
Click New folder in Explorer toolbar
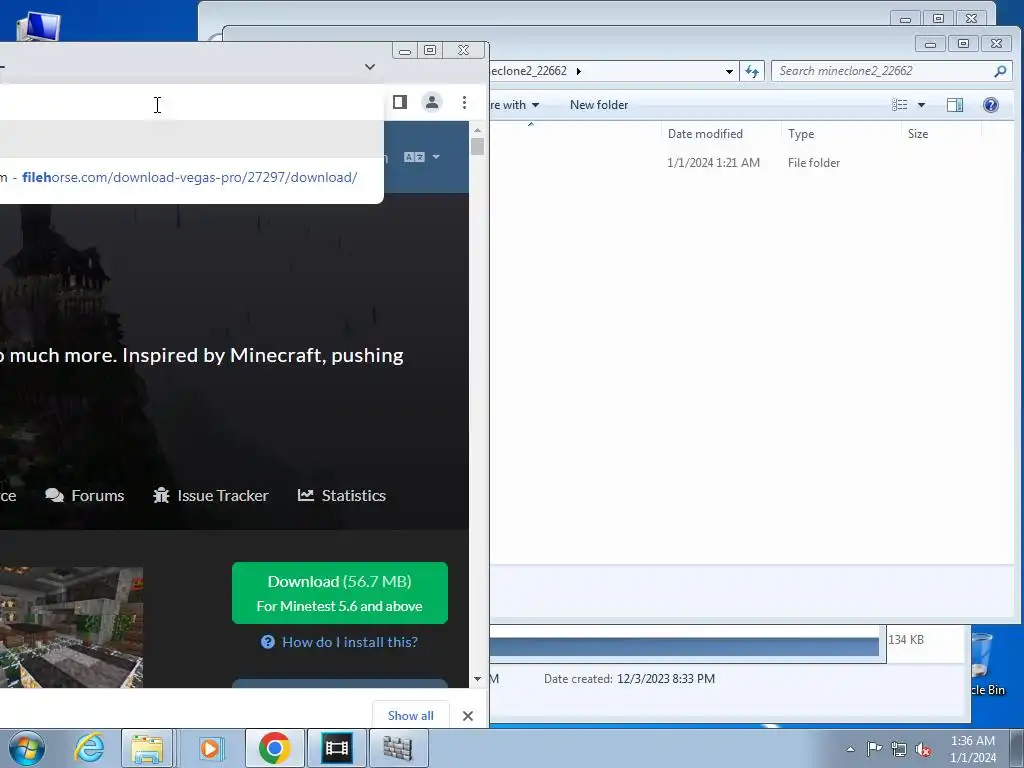click(599, 105)
